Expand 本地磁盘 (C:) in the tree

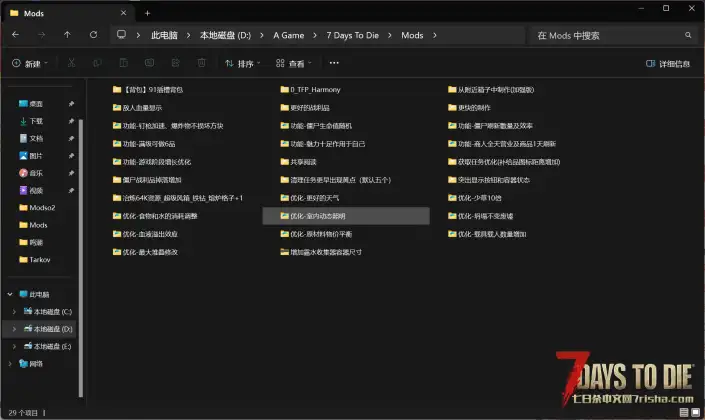point(14,312)
